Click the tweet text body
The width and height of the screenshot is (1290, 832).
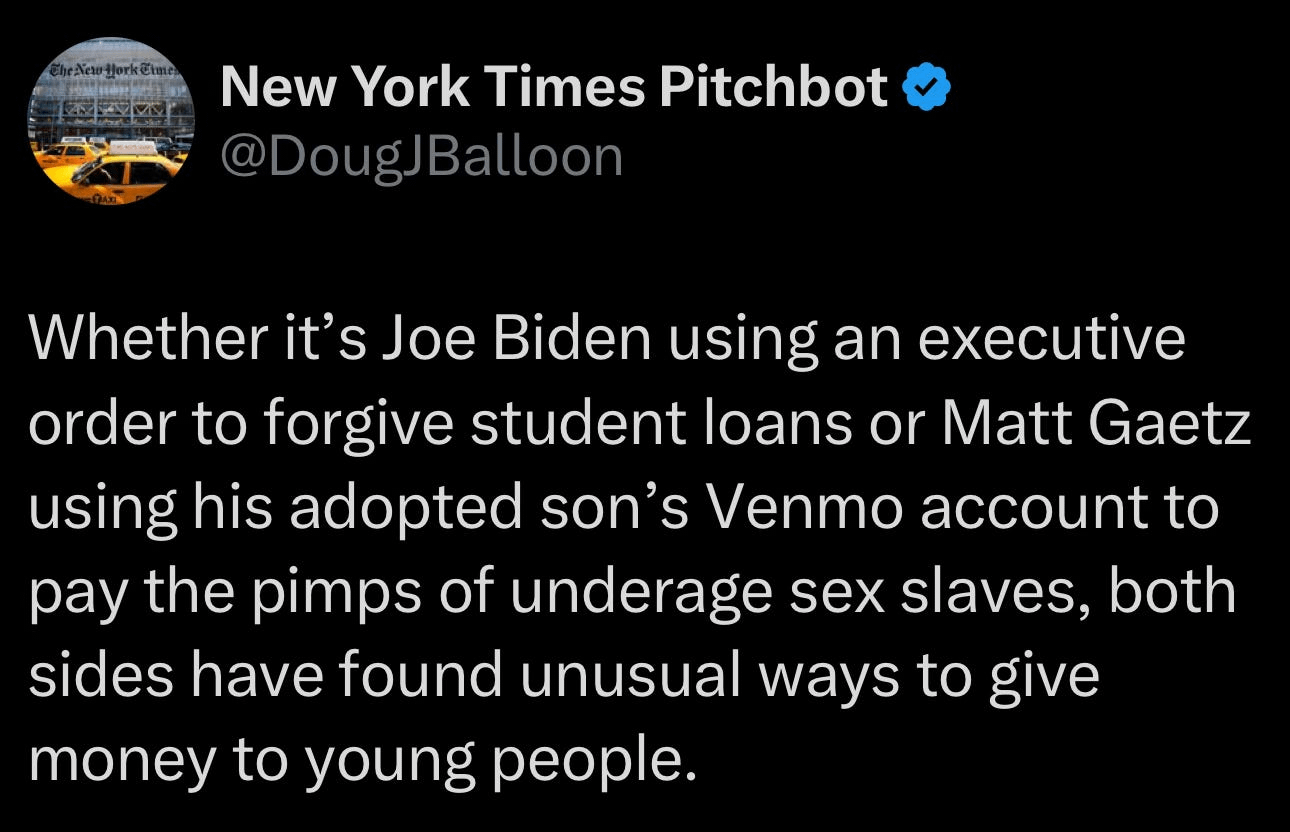point(640,550)
